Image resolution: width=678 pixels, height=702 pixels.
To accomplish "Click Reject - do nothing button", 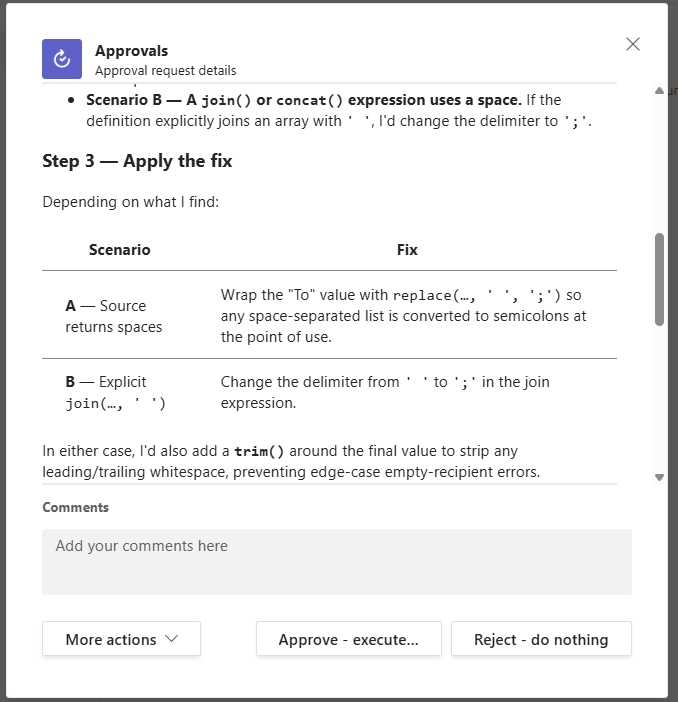I will tap(541, 639).
